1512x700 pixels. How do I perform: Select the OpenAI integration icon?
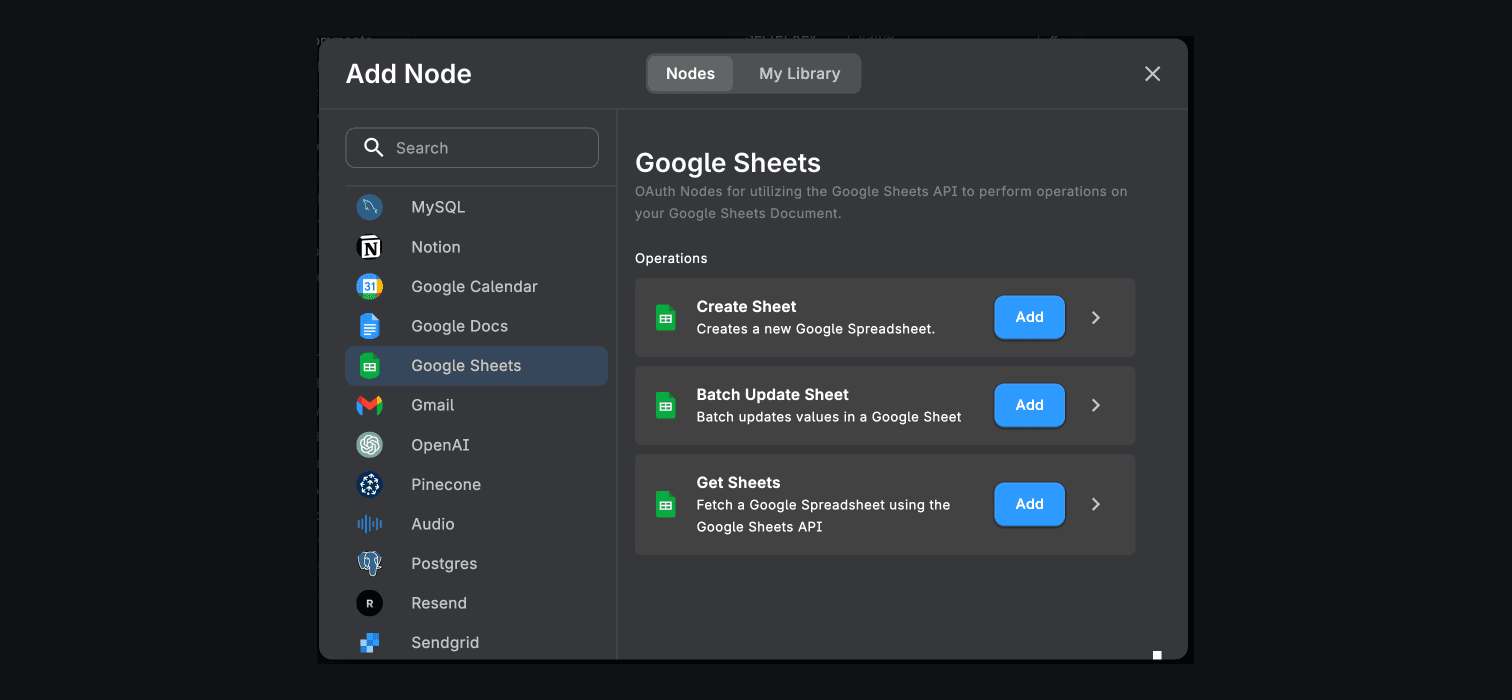370,444
